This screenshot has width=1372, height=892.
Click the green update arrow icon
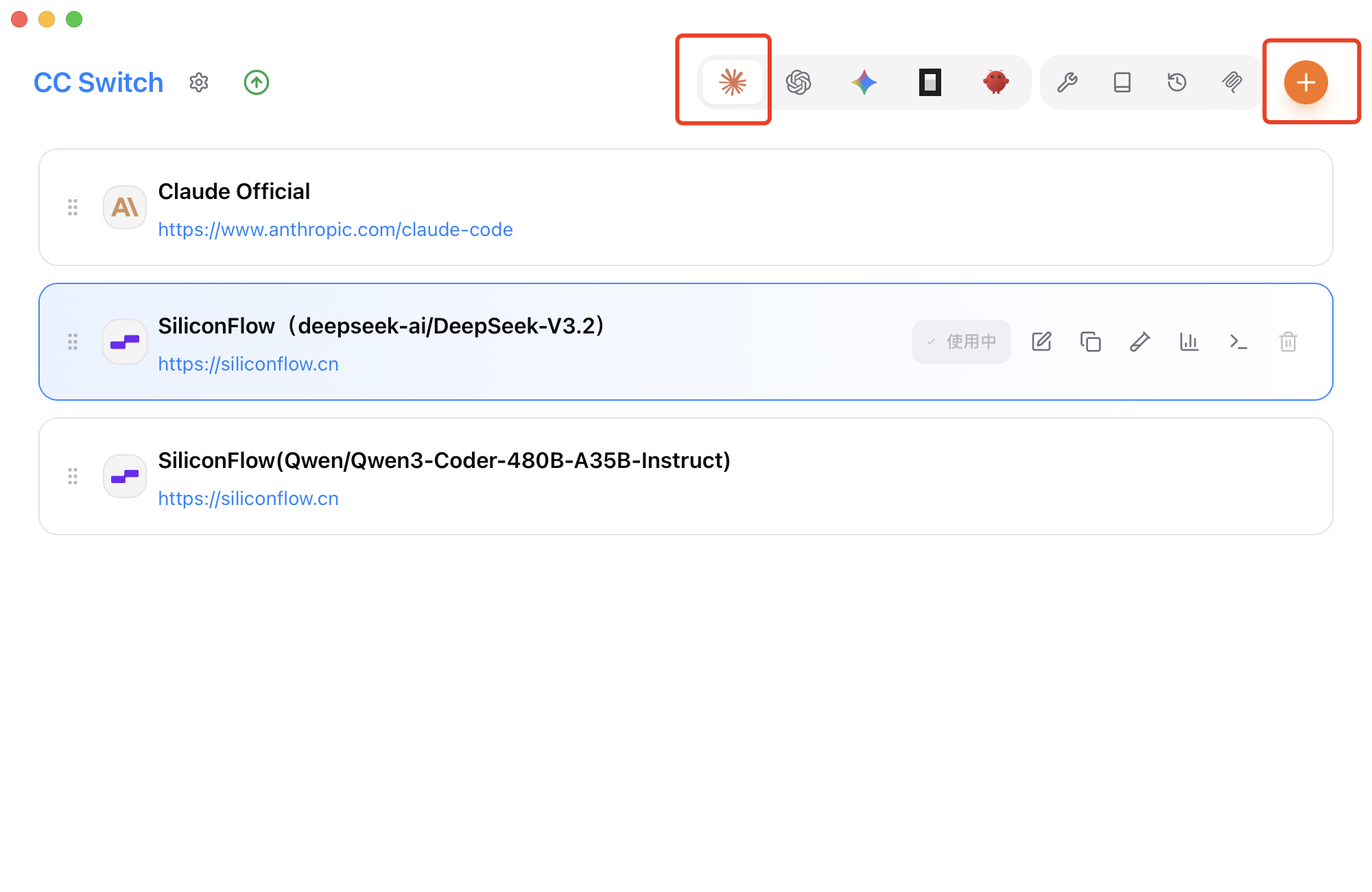257,82
